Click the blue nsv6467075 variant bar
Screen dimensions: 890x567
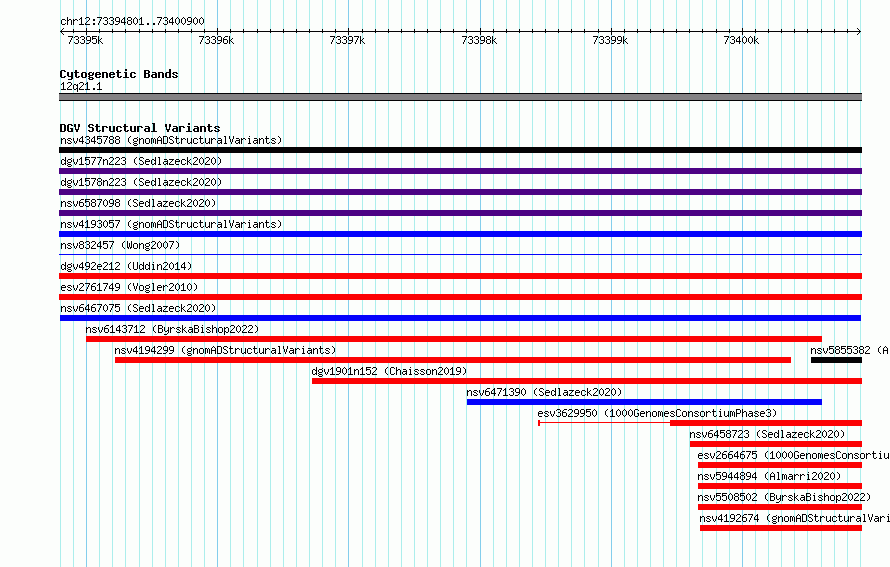point(460,318)
